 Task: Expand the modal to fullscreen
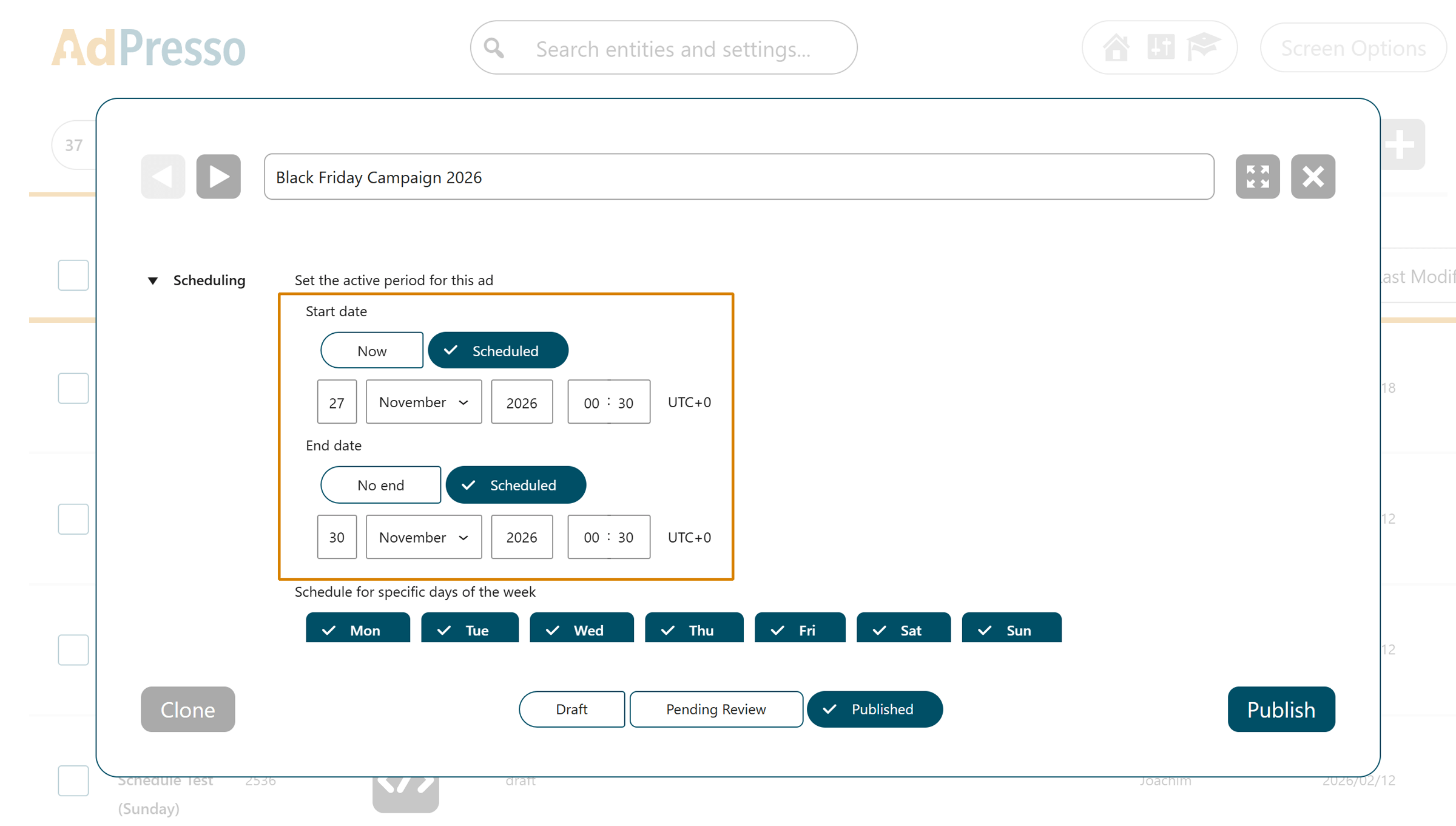(x=1258, y=177)
